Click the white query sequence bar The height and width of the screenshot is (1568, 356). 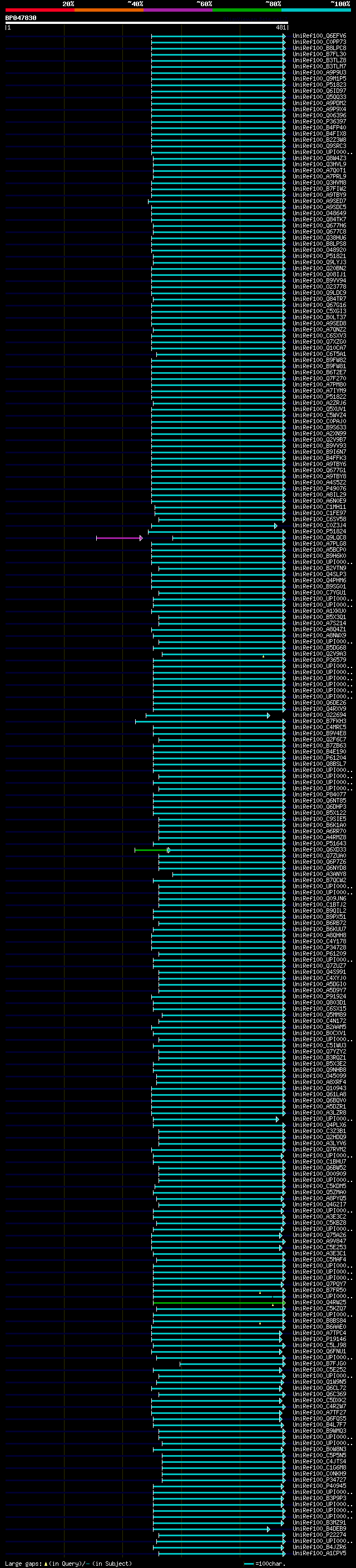(147, 23)
